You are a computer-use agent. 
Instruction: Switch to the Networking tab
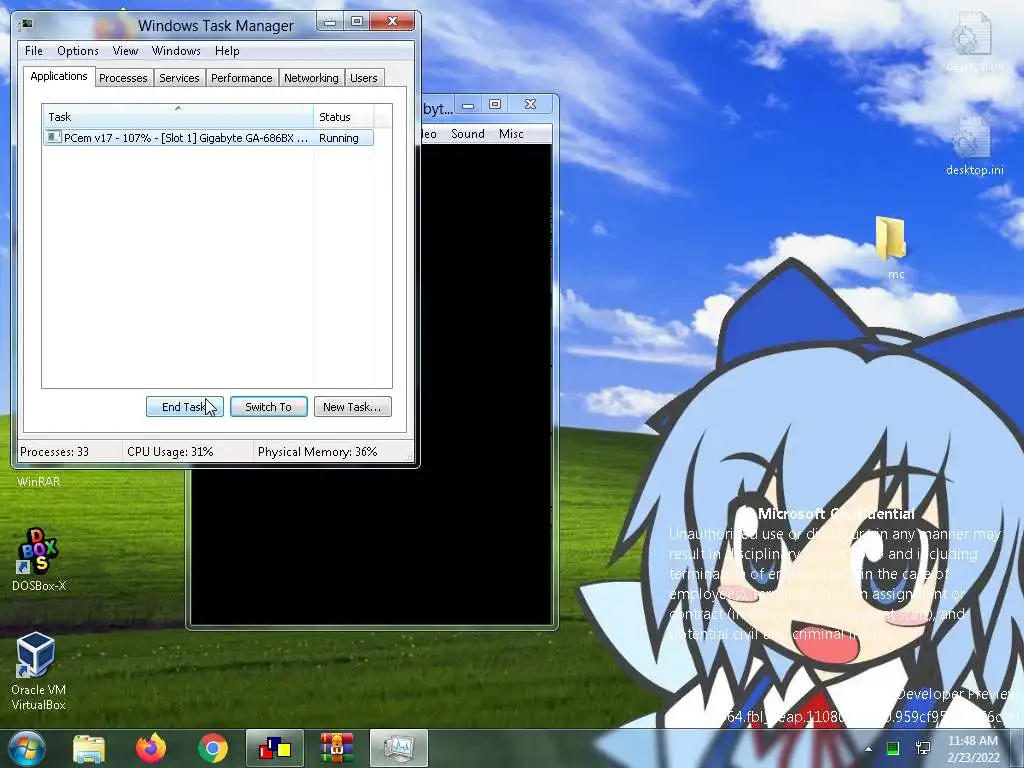[x=311, y=78]
